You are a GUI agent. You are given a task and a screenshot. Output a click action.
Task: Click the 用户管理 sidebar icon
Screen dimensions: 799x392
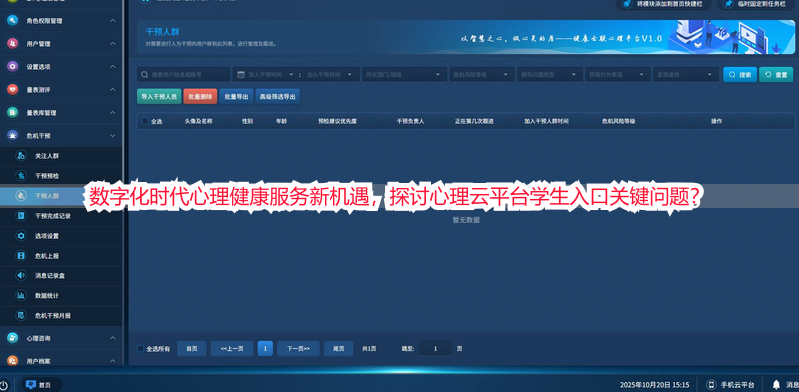(13, 44)
